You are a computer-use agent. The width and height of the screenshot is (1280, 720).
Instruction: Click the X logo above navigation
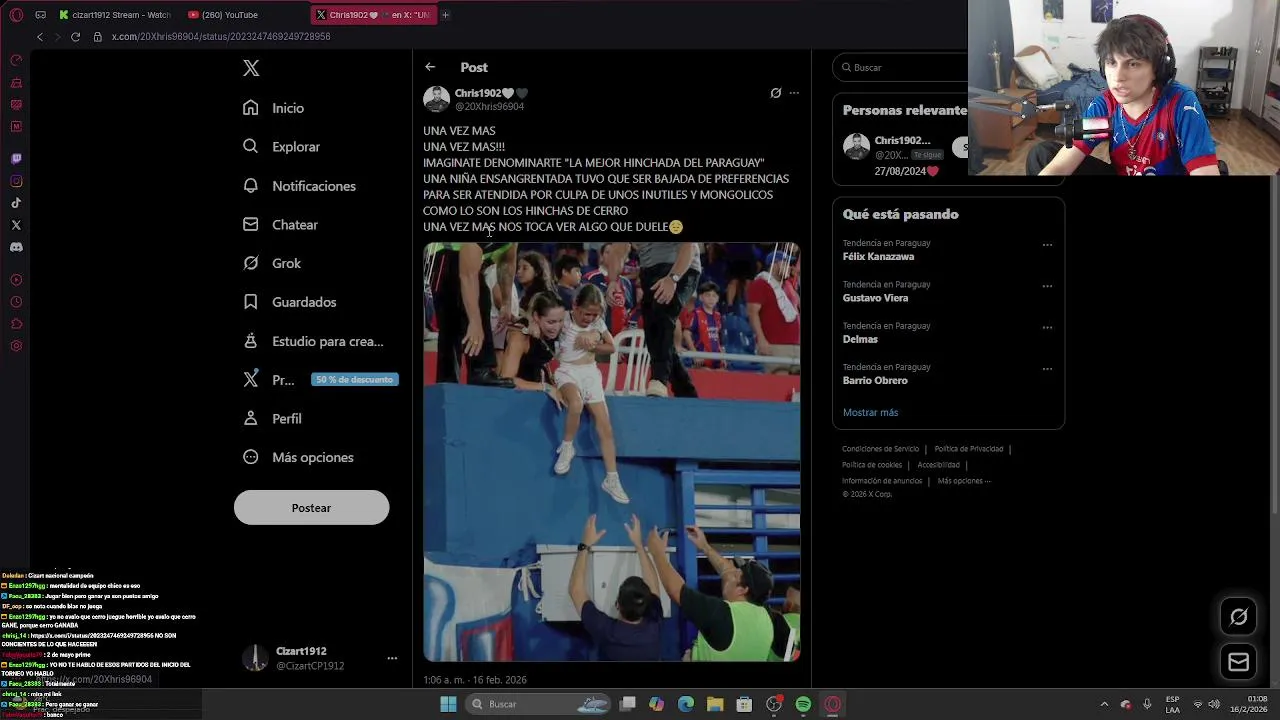[x=251, y=68]
